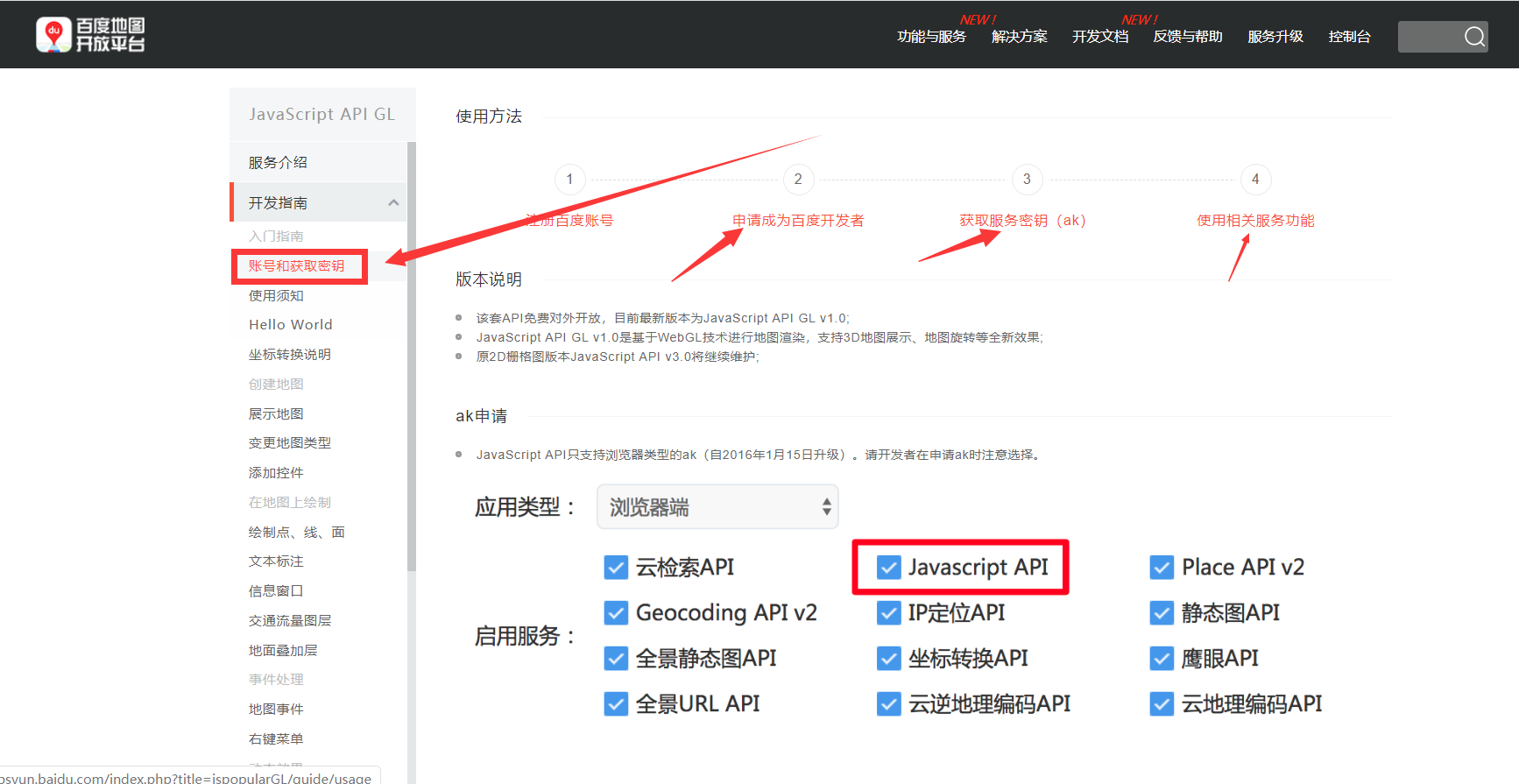The width and height of the screenshot is (1519, 784).
Task: Collapse the 开发指南 section chevron
Action: 393,203
